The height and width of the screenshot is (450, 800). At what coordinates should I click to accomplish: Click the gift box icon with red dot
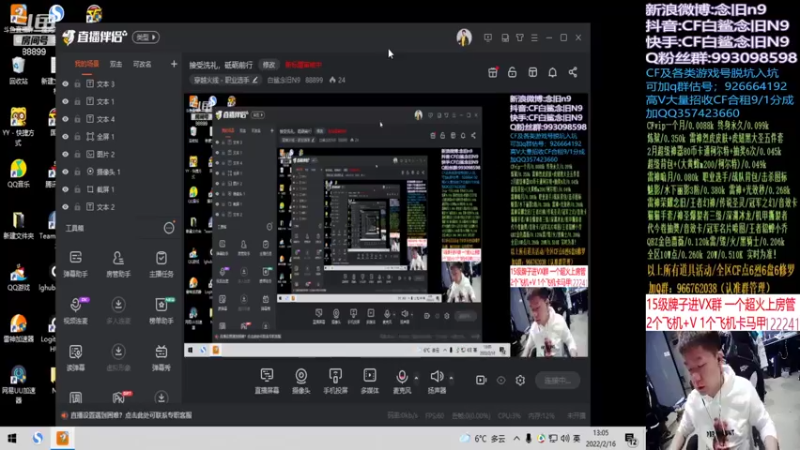[493, 72]
